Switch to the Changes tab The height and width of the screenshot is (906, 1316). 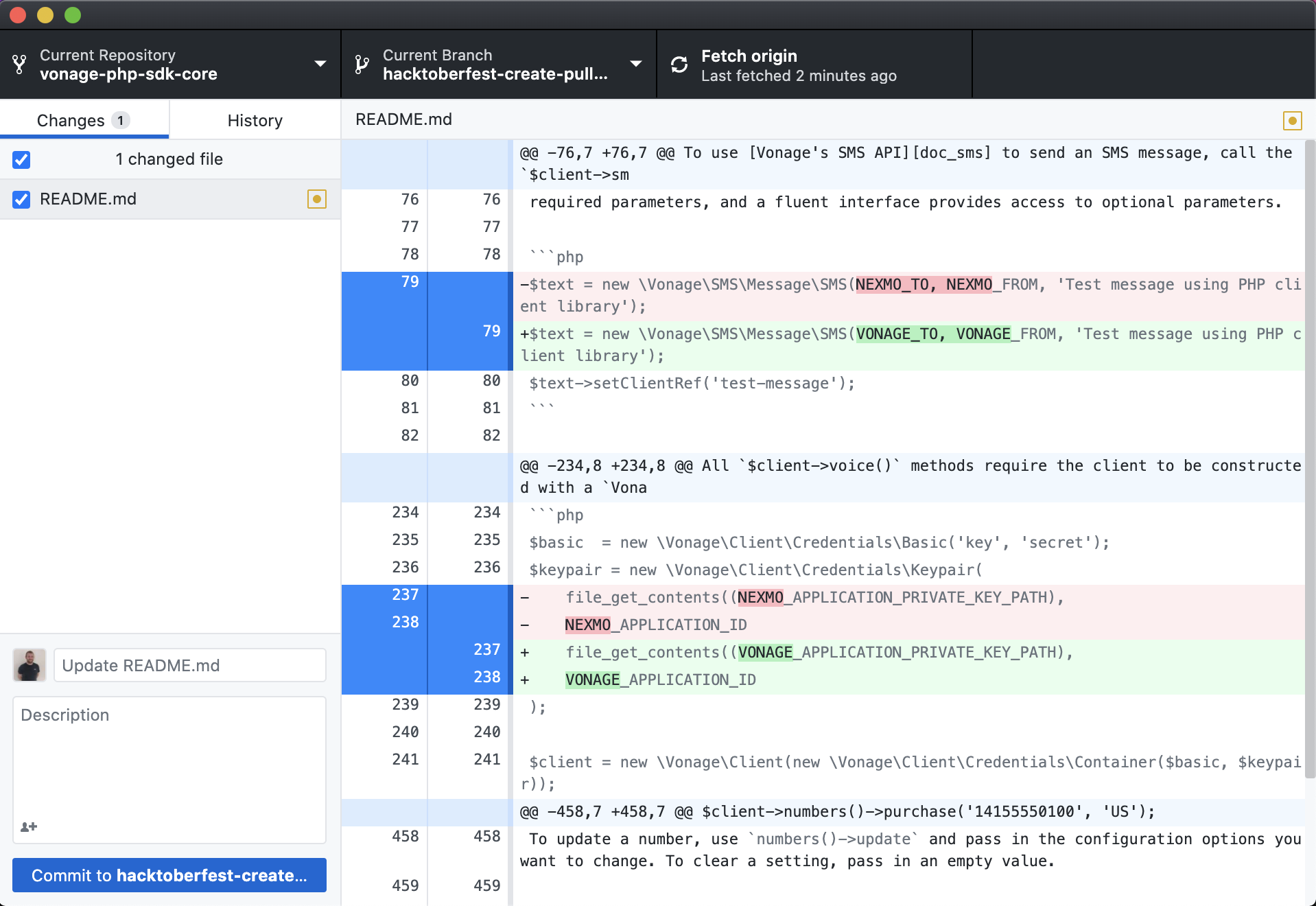point(84,120)
